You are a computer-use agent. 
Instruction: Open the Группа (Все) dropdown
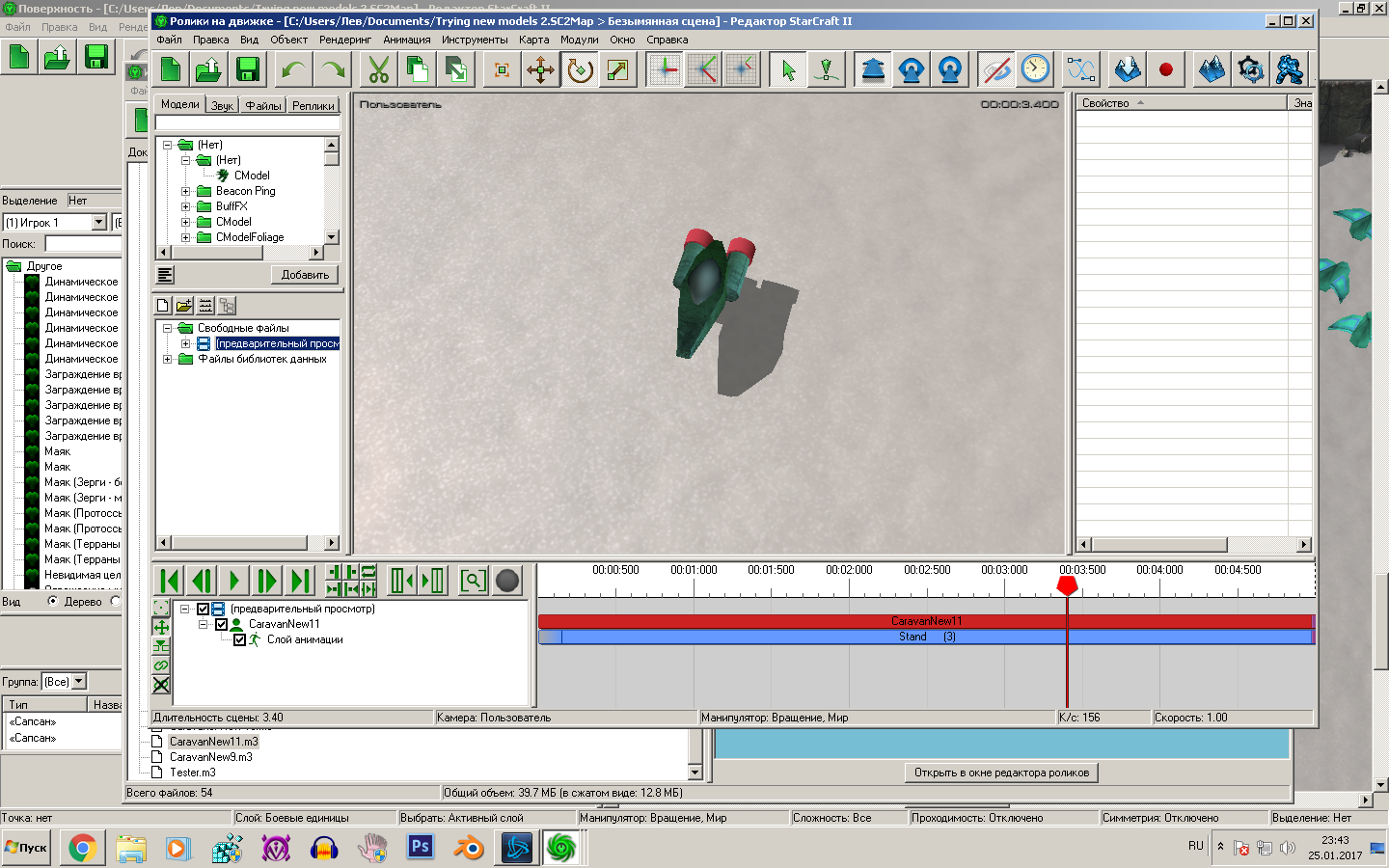tap(79, 681)
